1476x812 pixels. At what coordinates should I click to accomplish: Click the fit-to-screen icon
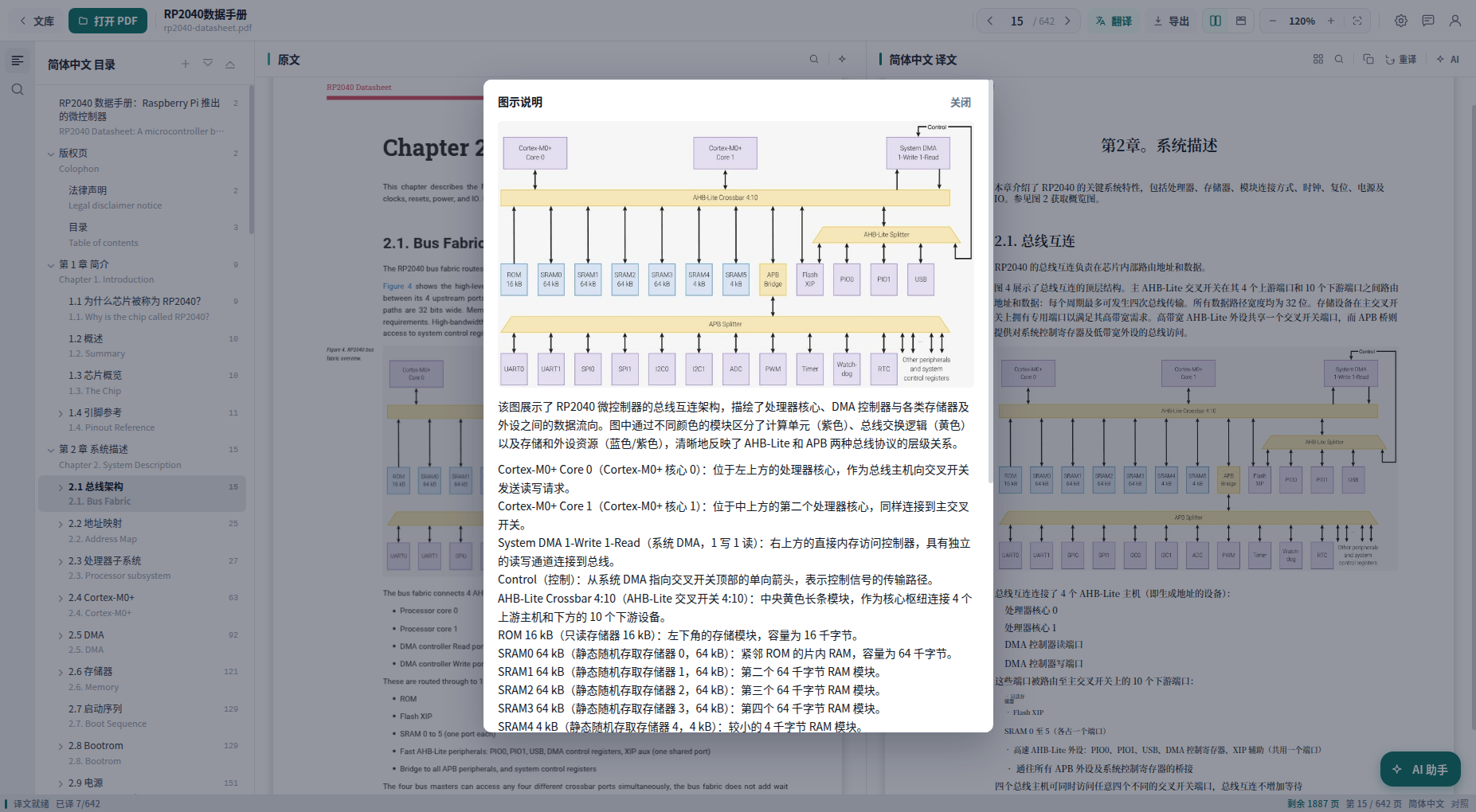(1357, 21)
